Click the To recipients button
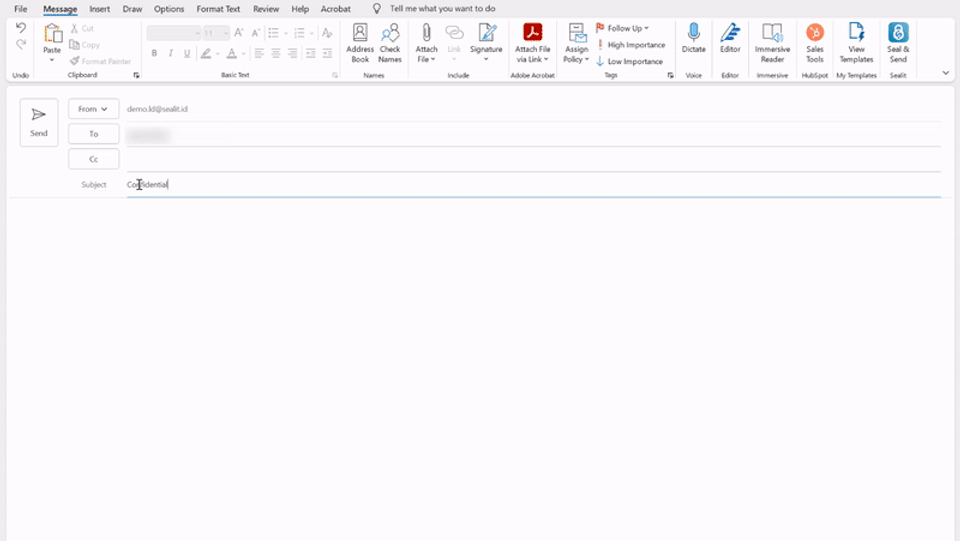This screenshot has height=541, width=960. pyautogui.click(x=94, y=134)
